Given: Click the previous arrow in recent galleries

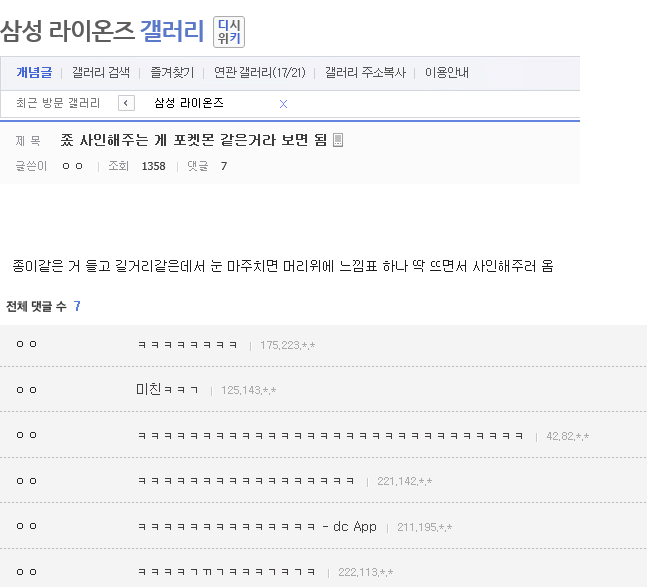Looking at the screenshot, I should click(126, 103).
